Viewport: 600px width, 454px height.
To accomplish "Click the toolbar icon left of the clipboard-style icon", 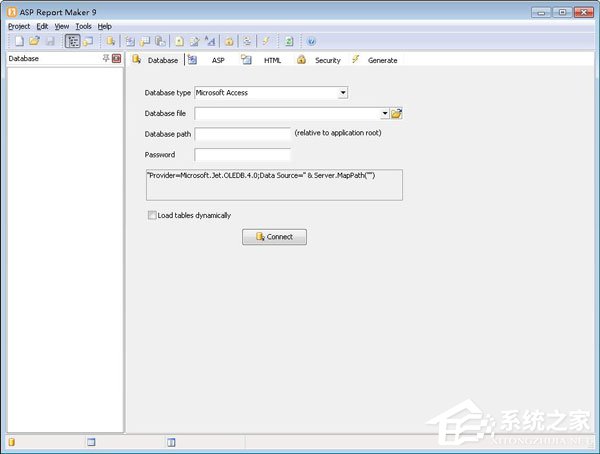I will point(145,41).
